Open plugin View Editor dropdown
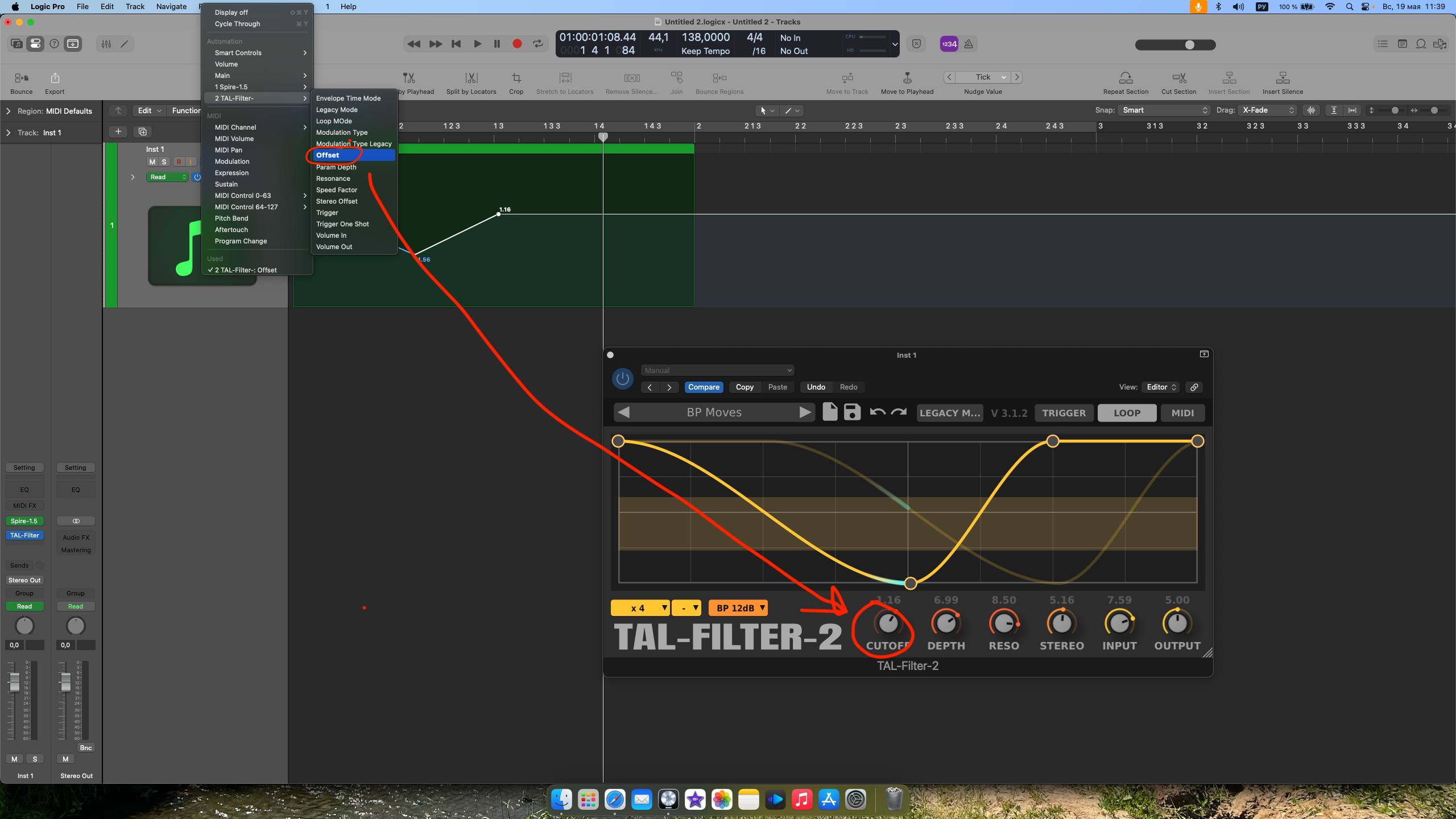 1160,387
